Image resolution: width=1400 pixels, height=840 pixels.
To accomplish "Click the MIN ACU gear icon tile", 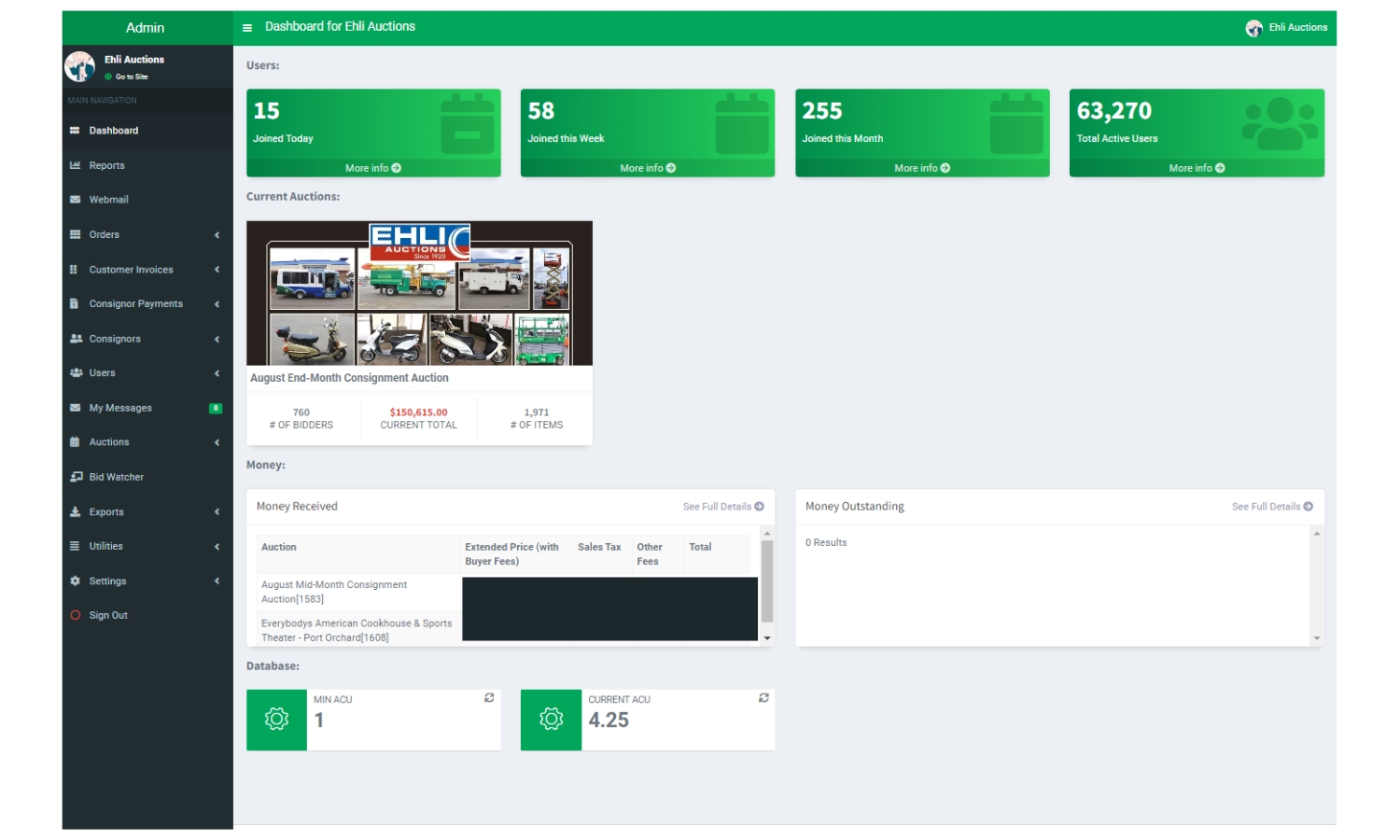I will (276, 720).
